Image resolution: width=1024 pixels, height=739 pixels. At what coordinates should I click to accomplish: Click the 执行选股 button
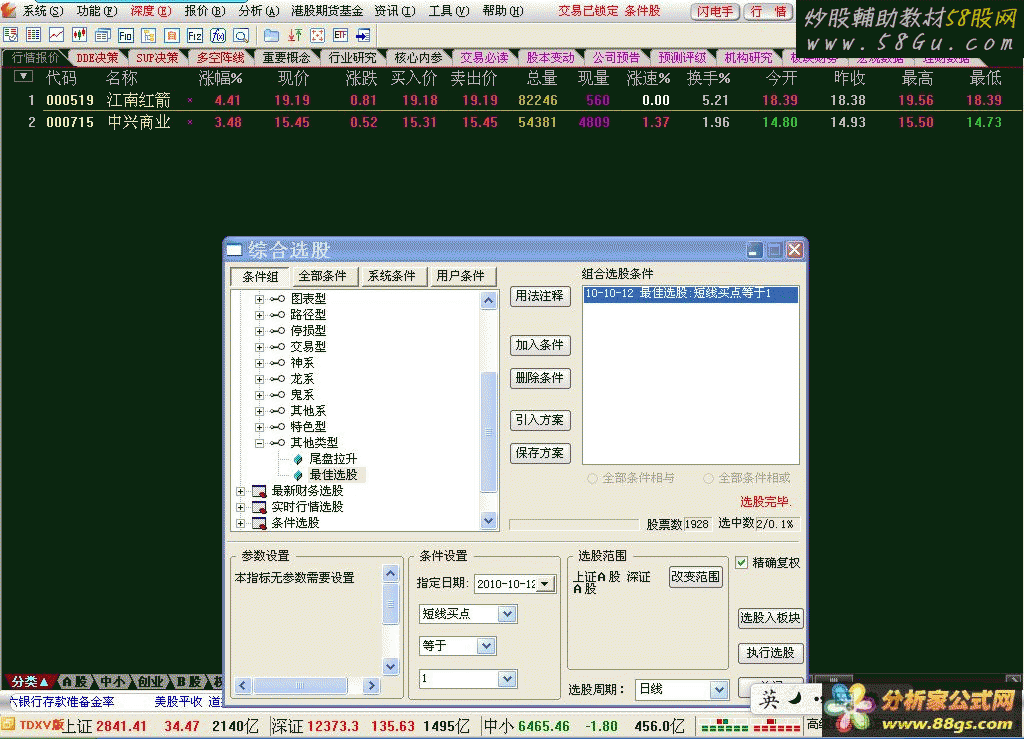770,653
